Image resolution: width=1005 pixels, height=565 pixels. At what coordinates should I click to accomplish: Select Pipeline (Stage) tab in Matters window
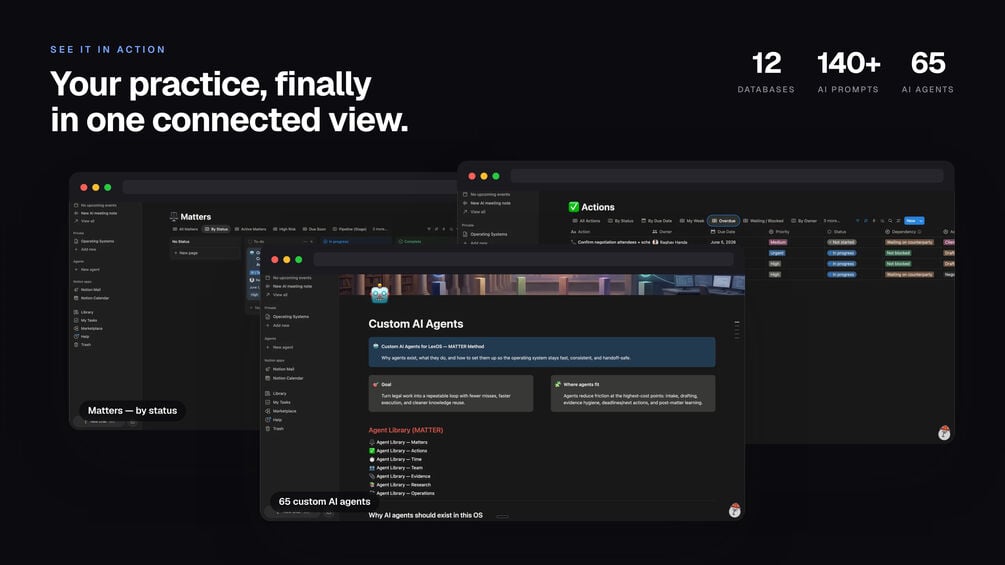[x=350, y=229]
